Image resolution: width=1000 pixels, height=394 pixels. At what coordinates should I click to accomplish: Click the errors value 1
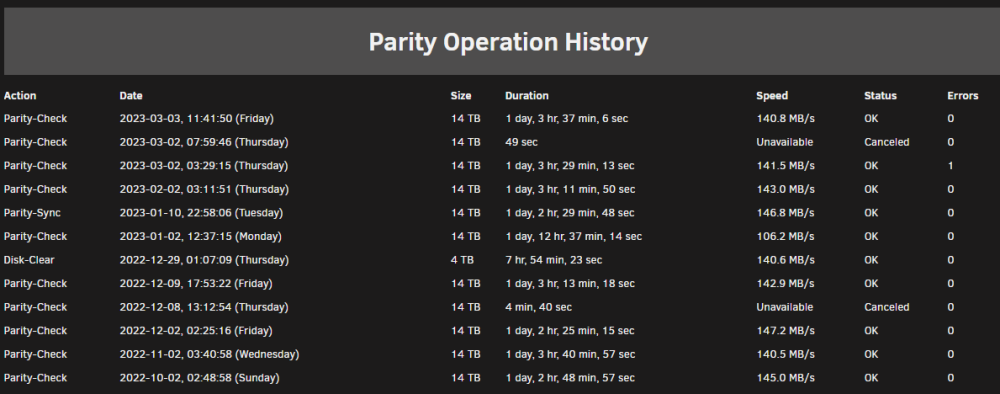click(x=950, y=166)
